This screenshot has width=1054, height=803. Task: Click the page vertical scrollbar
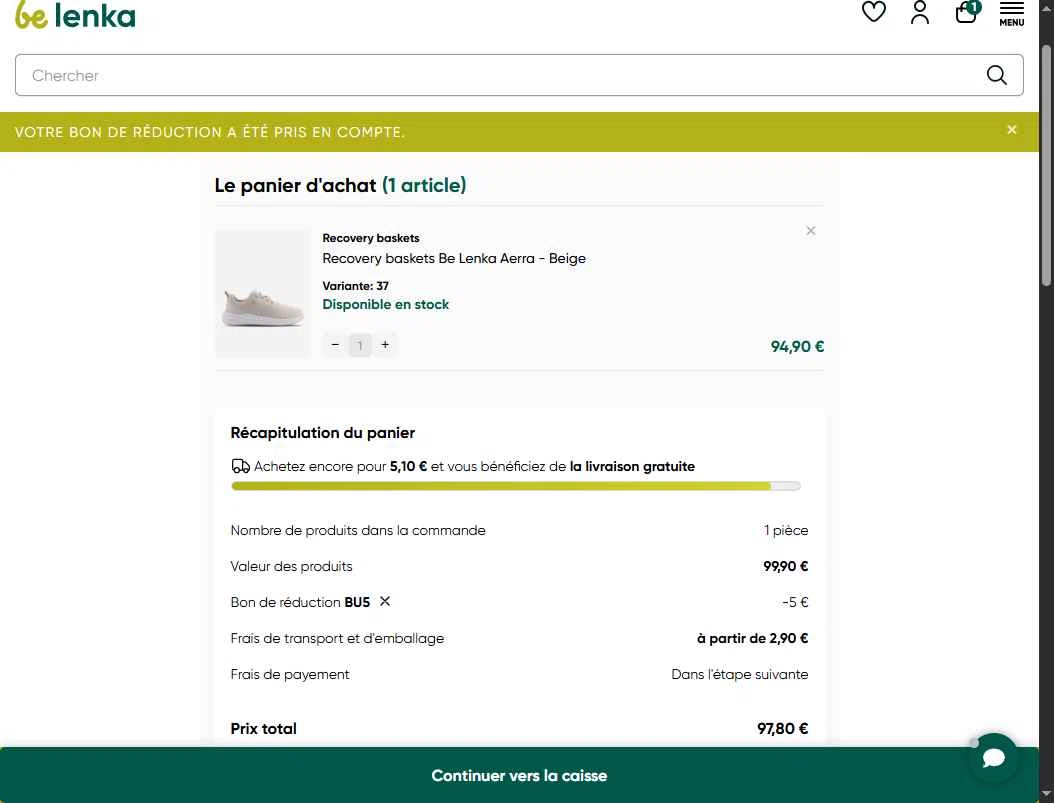[x=1046, y=165]
